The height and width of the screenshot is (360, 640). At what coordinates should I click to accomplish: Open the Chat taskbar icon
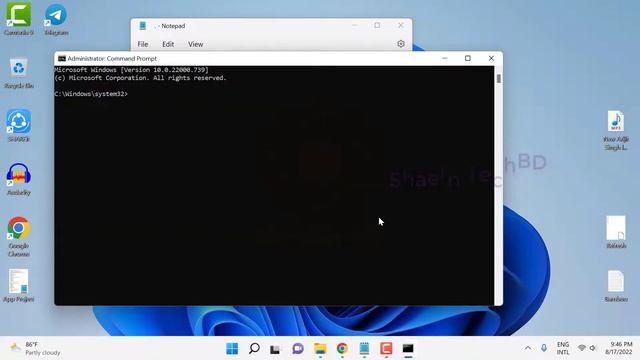[x=298, y=348]
